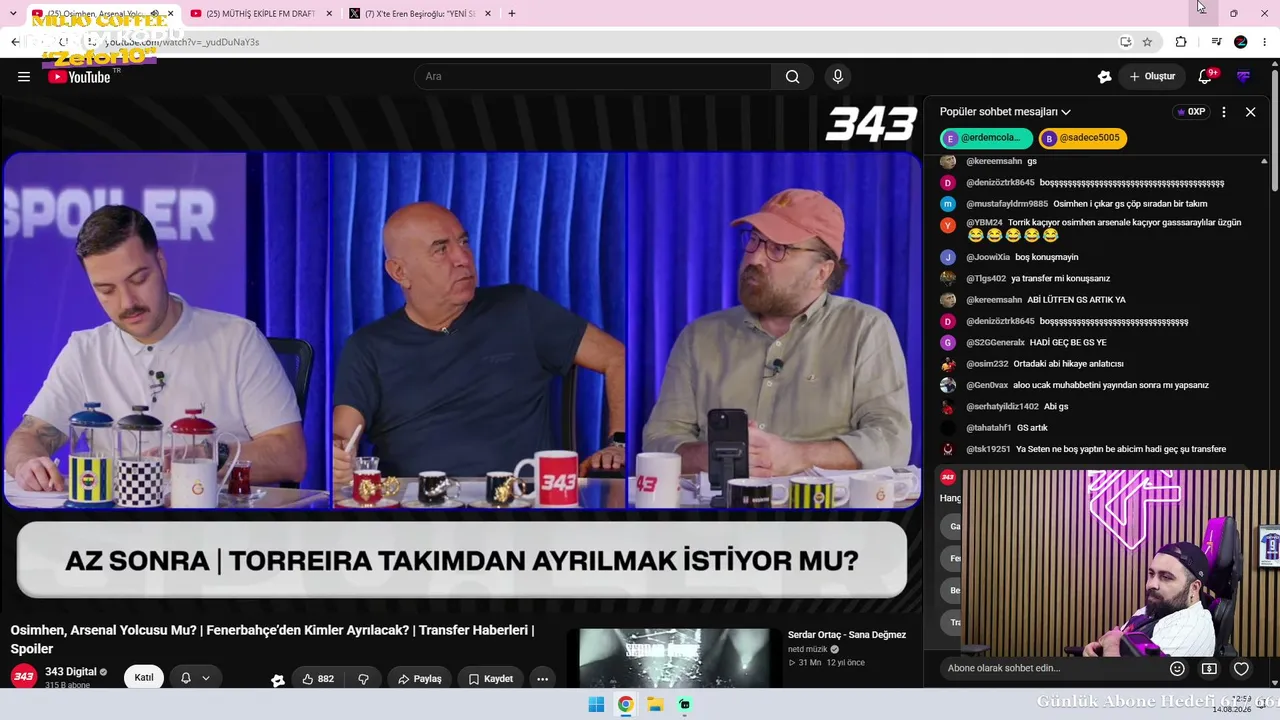This screenshot has width=1280, height=720.
Task: Open media controls icon in browser toolbar
Action: (1216, 42)
